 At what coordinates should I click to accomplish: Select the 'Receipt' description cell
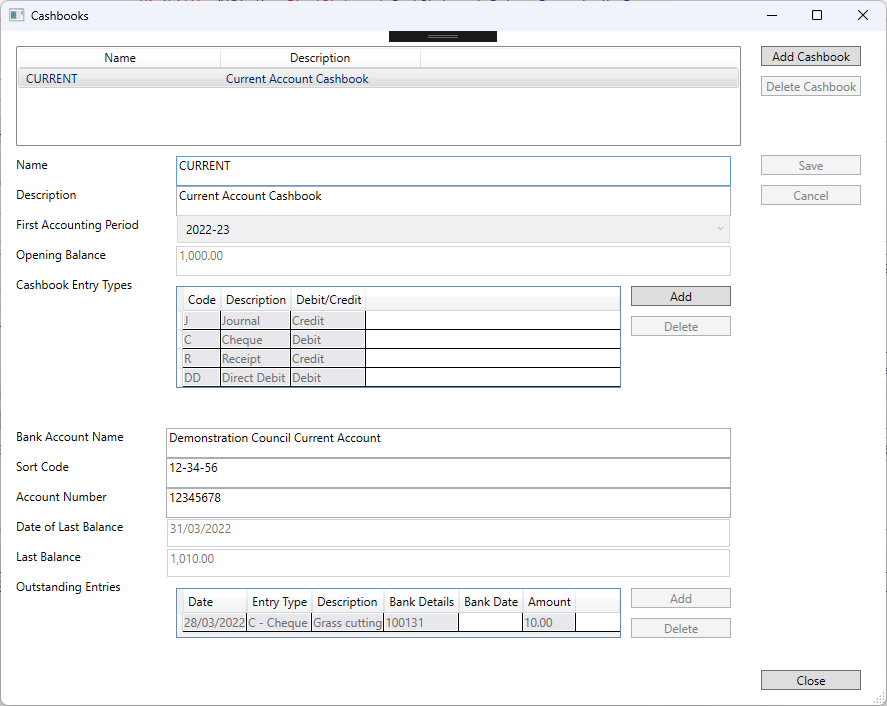(x=255, y=359)
